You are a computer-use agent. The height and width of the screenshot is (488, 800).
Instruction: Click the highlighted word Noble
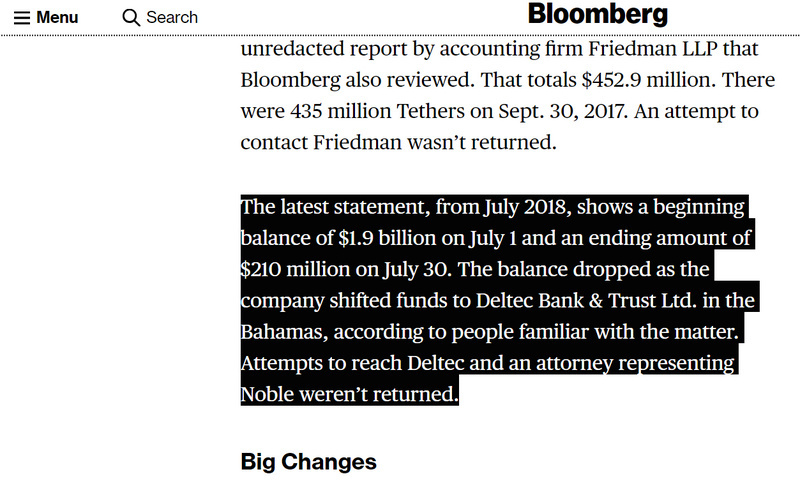click(x=267, y=395)
